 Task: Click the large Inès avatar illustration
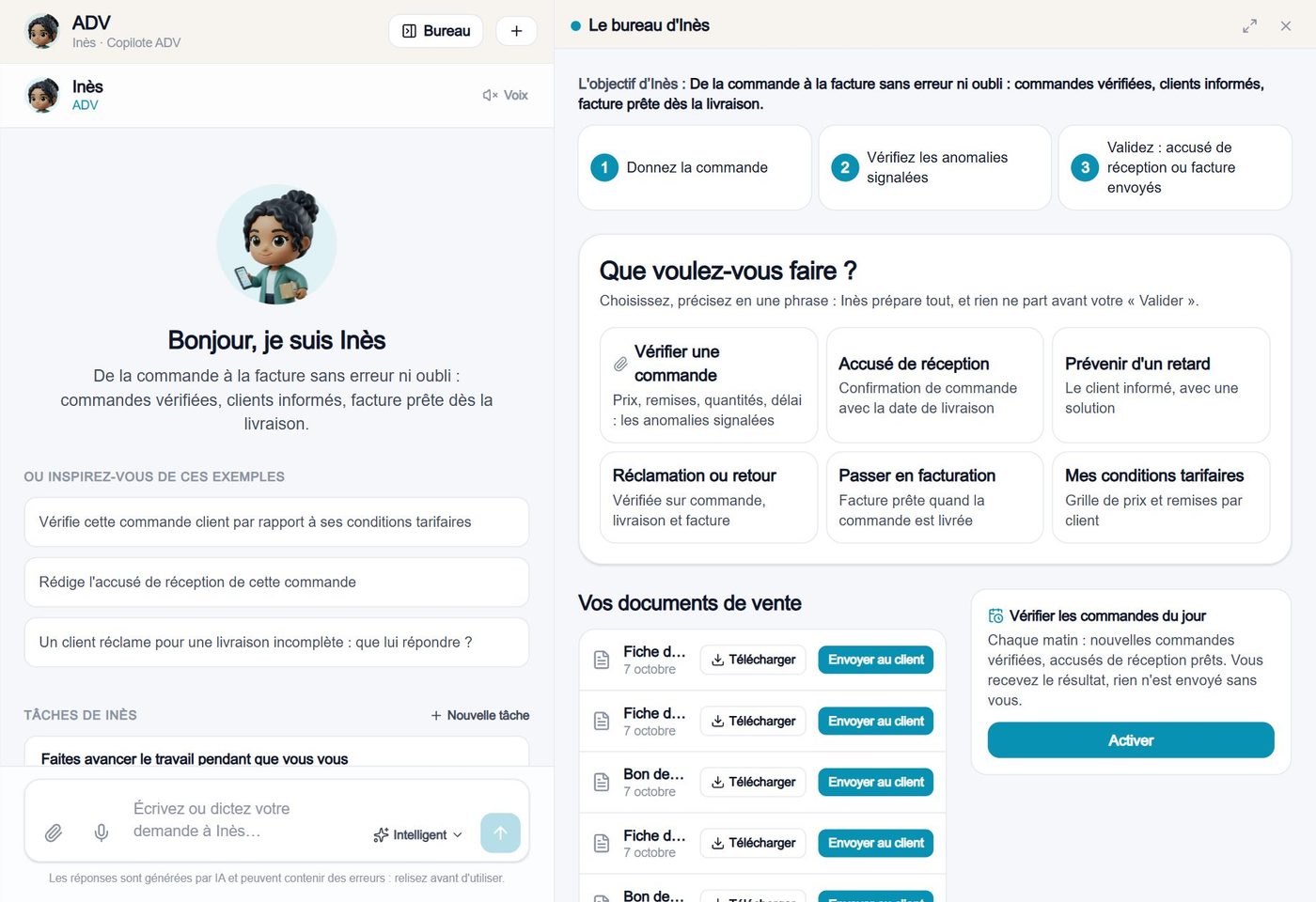[x=276, y=244]
